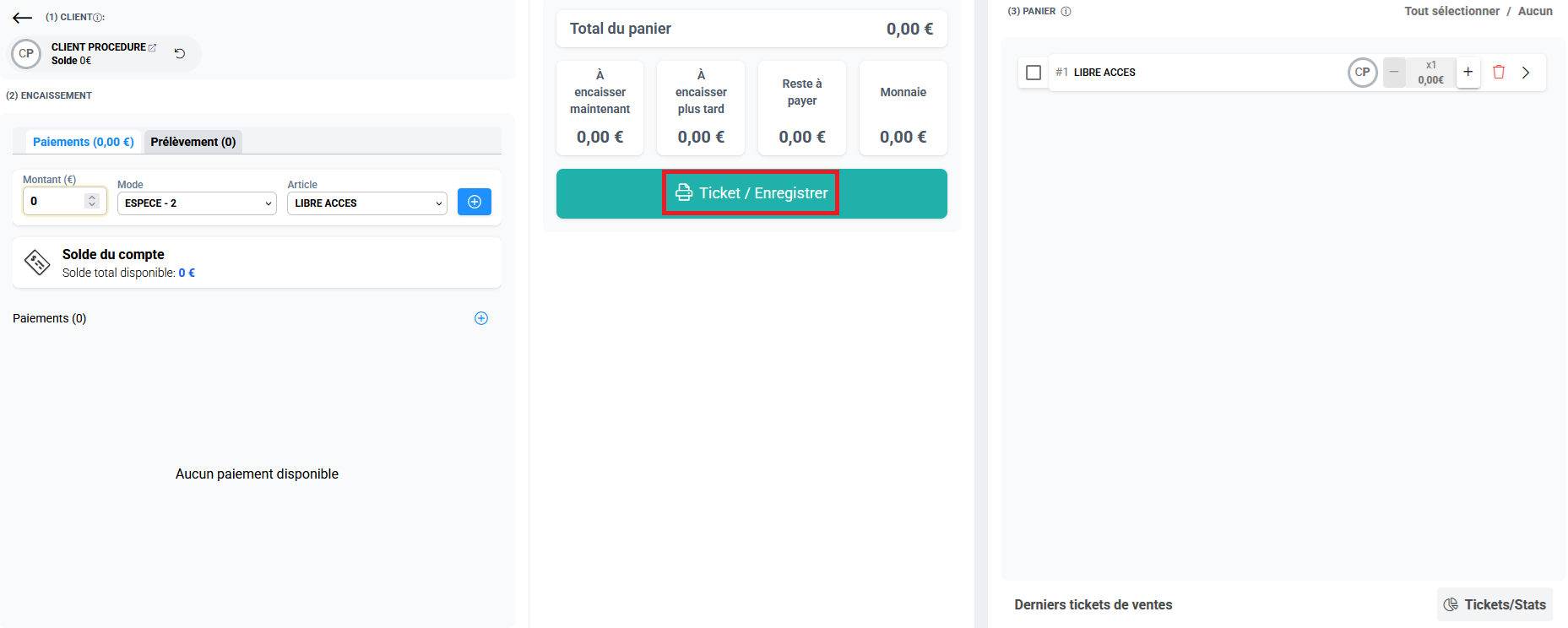Click Tout sélectionner link
The height and width of the screenshot is (628, 1568).
(1451, 11)
